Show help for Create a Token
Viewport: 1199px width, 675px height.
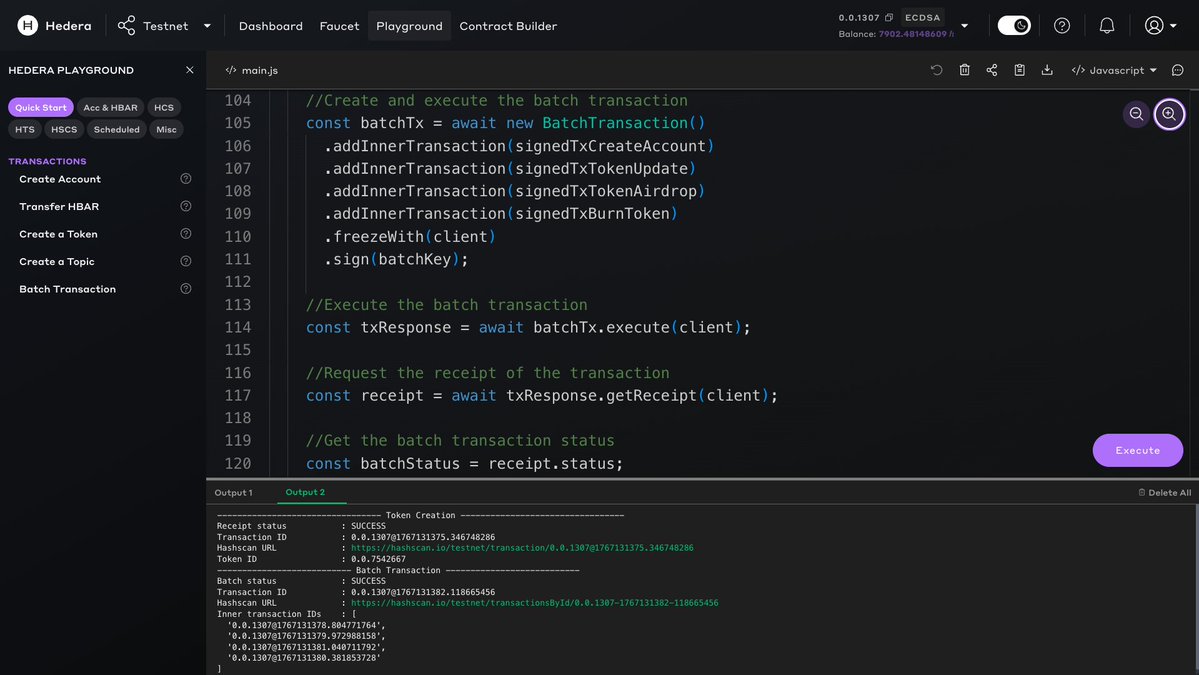click(185, 233)
